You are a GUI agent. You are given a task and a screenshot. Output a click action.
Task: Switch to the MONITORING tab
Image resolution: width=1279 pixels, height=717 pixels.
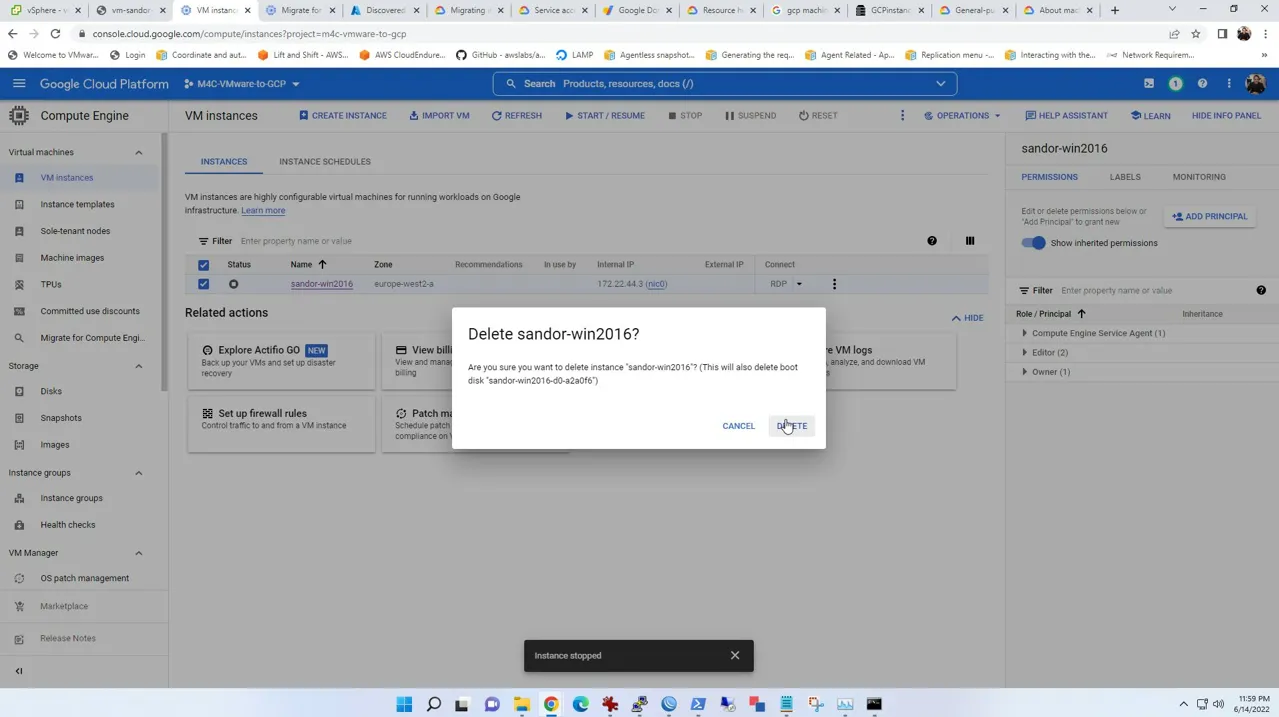click(x=1199, y=177)
